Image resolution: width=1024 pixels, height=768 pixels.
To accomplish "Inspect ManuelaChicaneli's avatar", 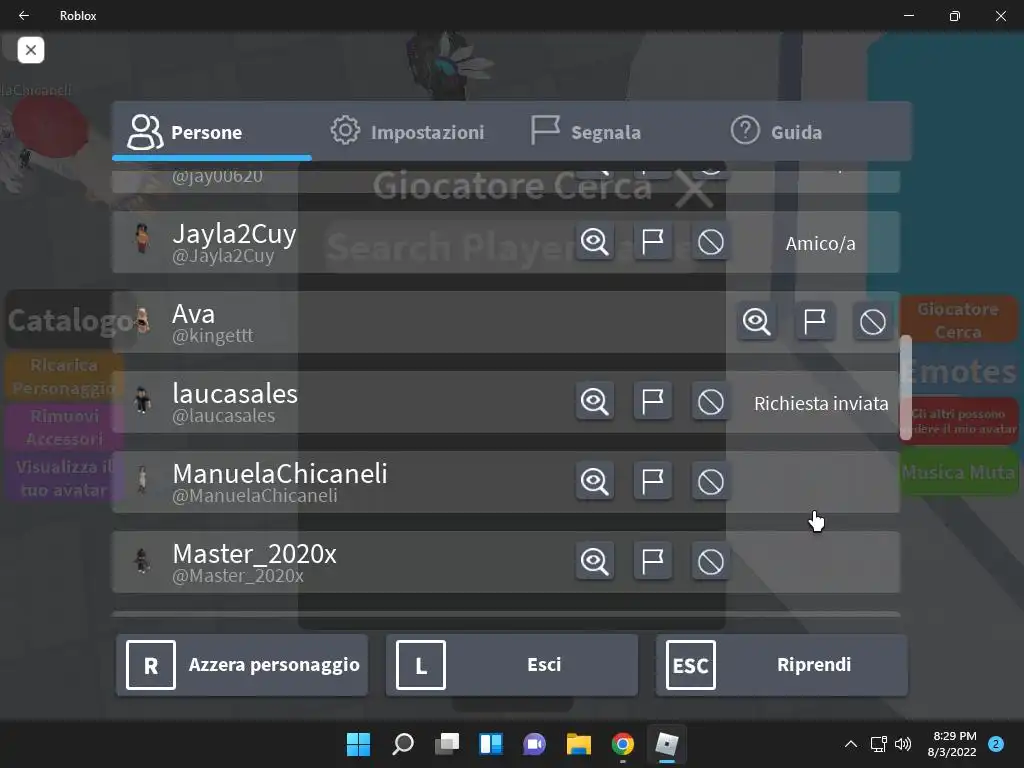I will (x=594, y=482).
